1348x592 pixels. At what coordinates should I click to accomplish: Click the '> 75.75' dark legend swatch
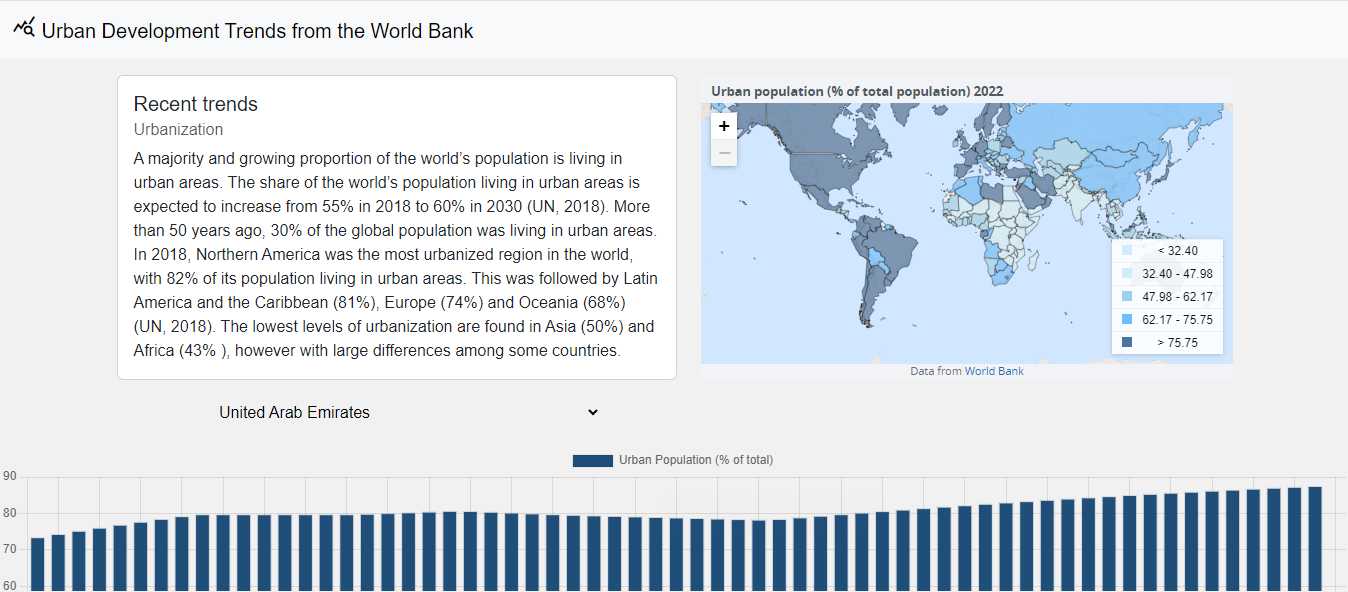pos(1127,343)
